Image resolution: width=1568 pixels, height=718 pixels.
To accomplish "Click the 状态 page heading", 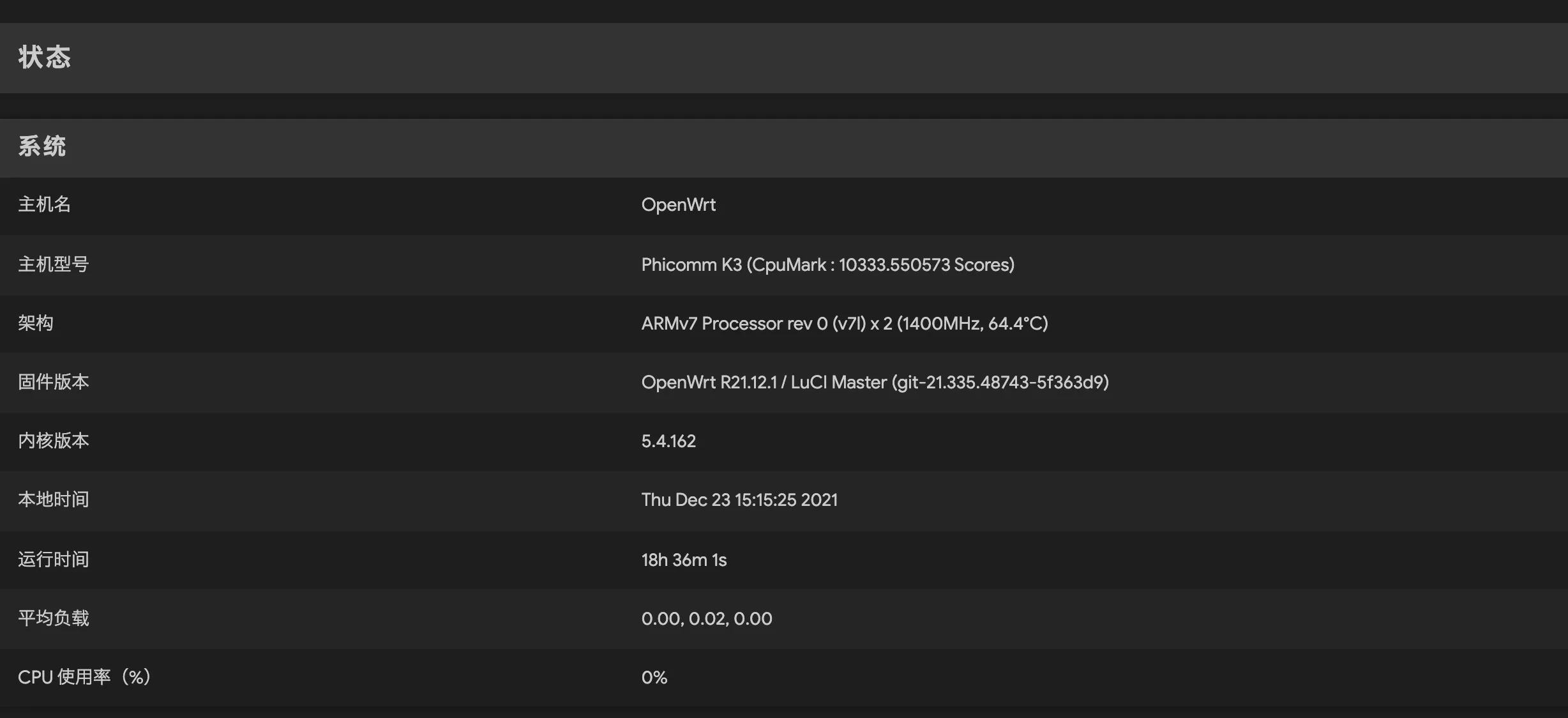I will tap(44, 57).
